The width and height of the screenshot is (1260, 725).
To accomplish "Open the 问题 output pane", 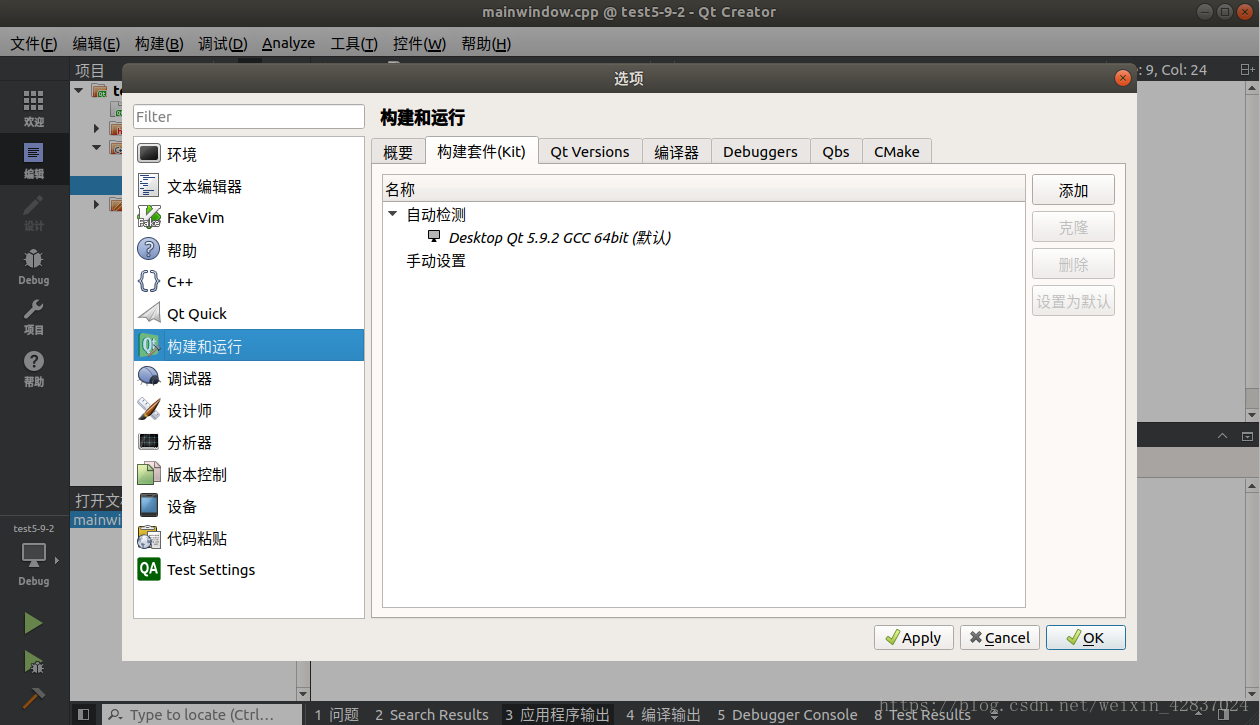I will pos(337,714).
